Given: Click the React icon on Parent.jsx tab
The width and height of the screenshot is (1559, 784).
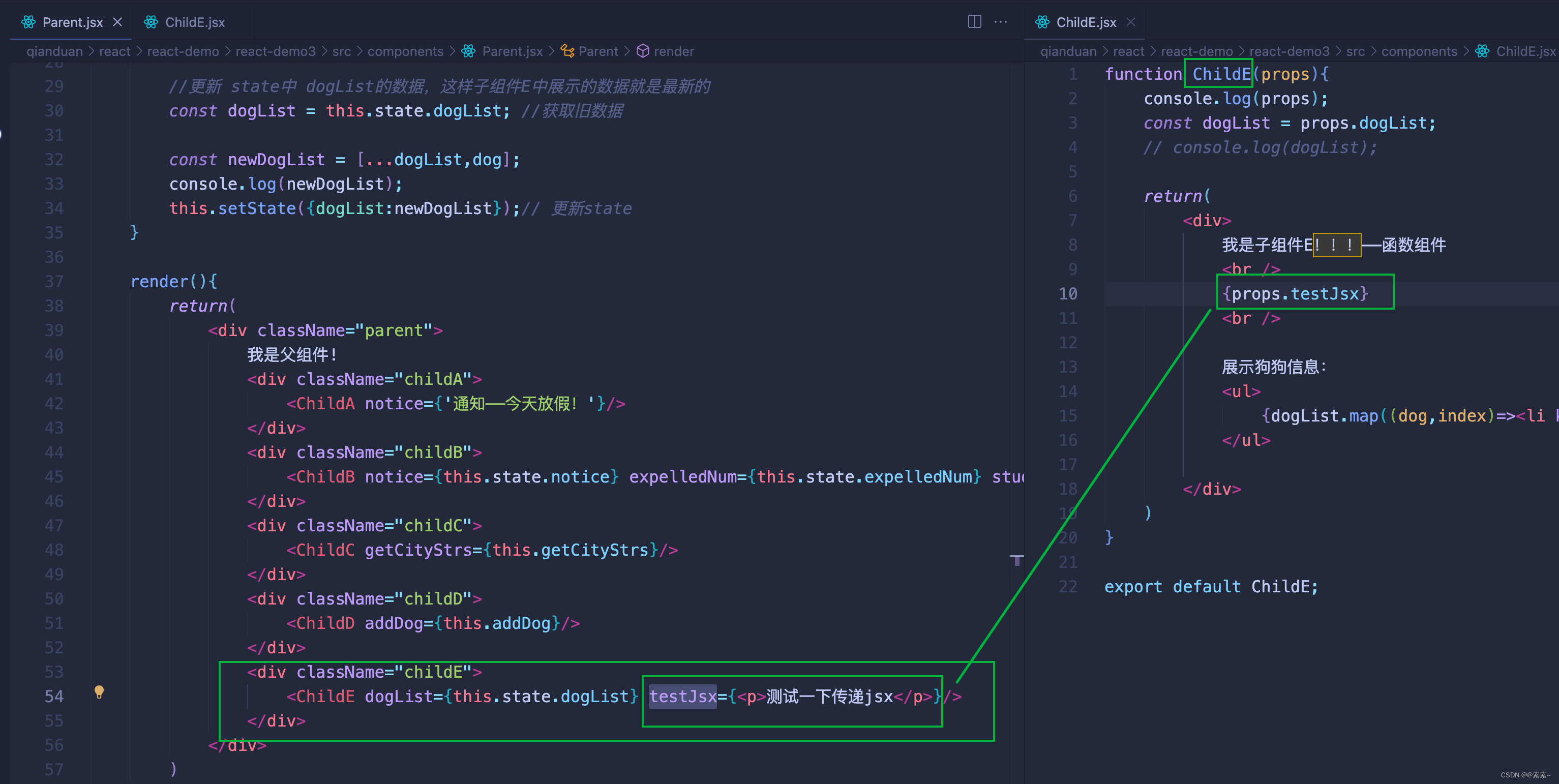Looking at the screenshot, I should tap(28, 22).
